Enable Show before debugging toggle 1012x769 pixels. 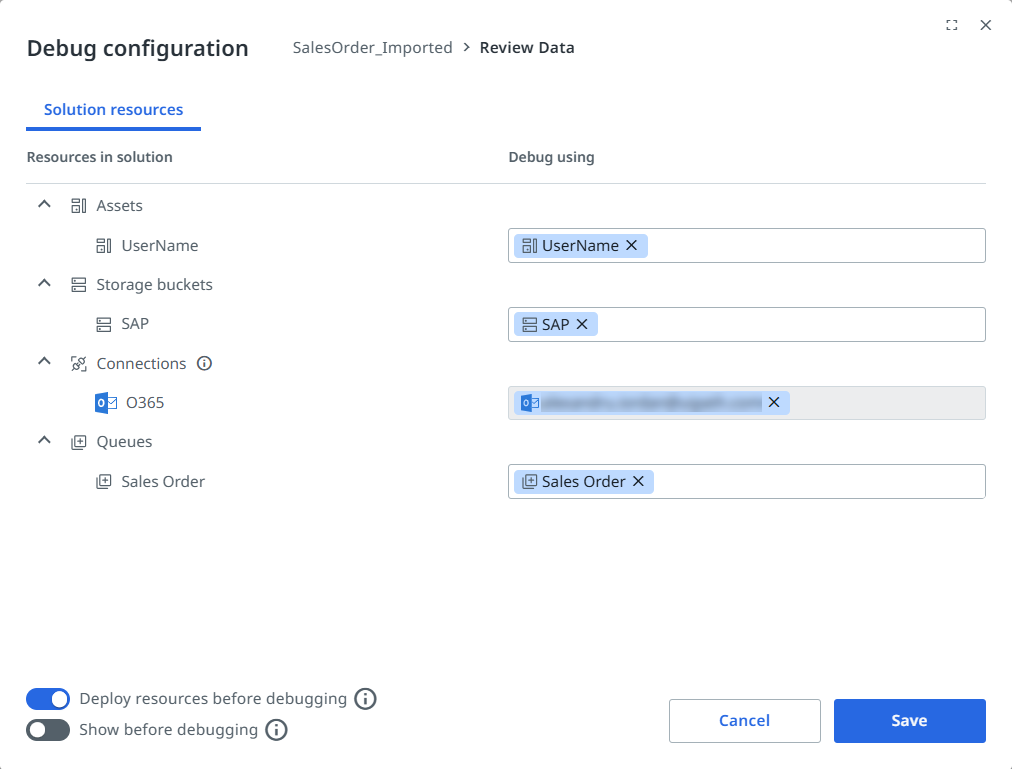[48, 730]
